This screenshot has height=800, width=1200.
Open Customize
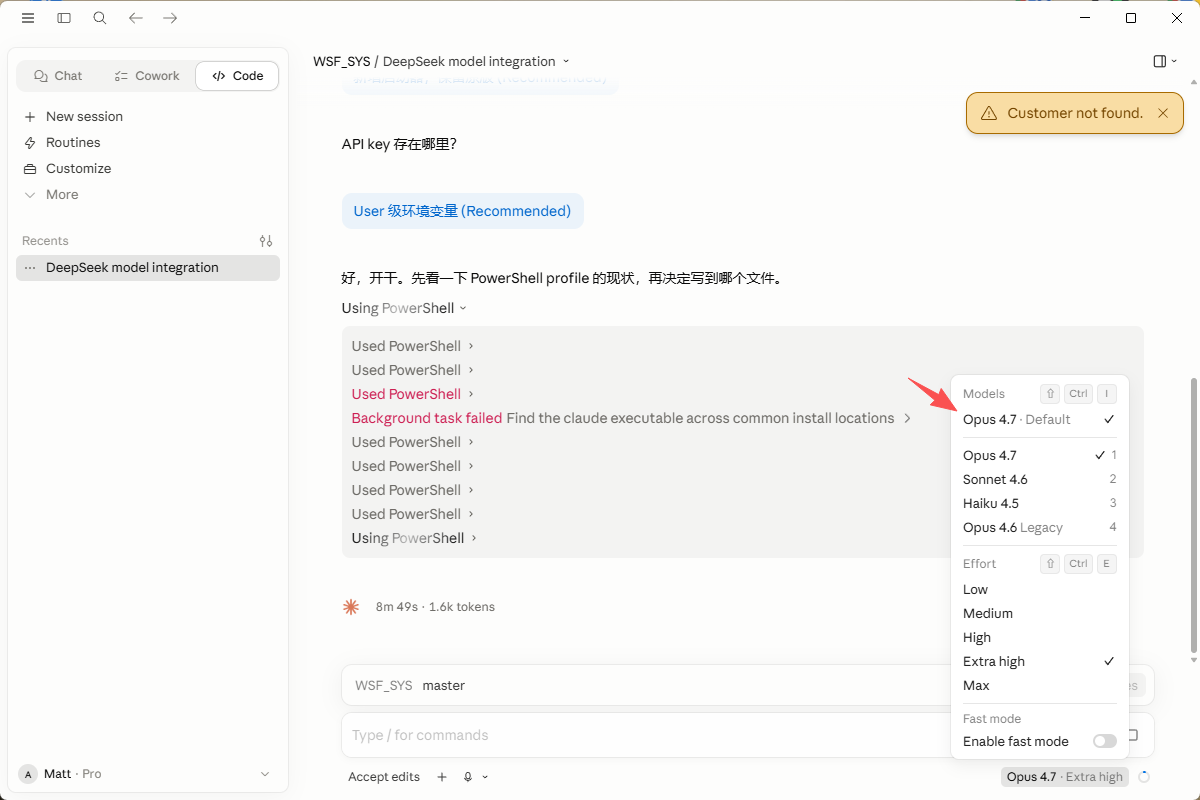[148, 169]
